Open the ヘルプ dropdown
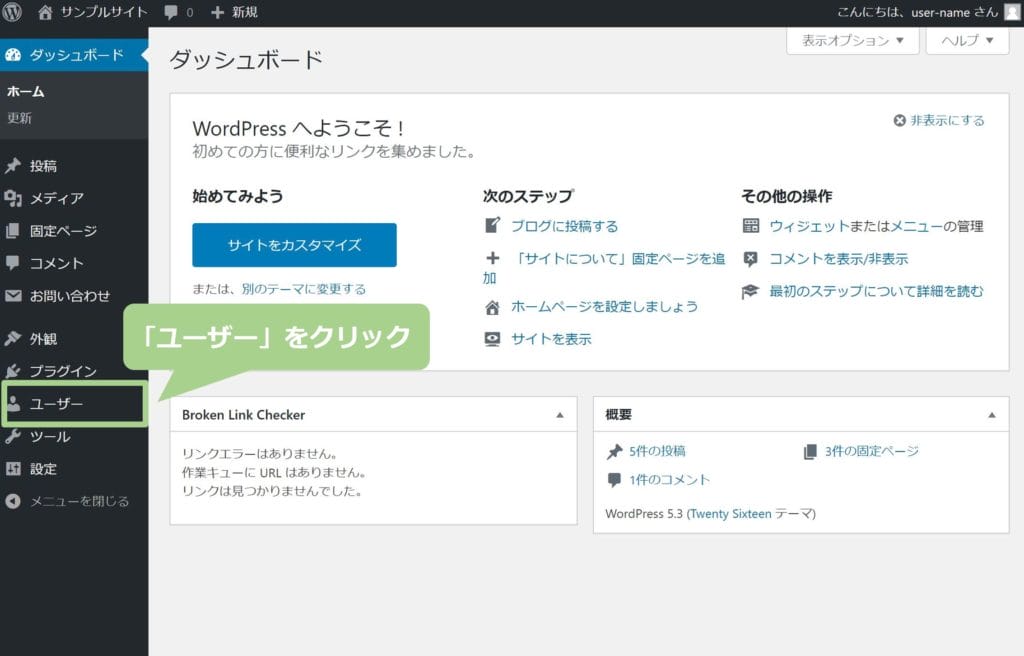Screen dimensions: 1024x656 pos(967,41)
